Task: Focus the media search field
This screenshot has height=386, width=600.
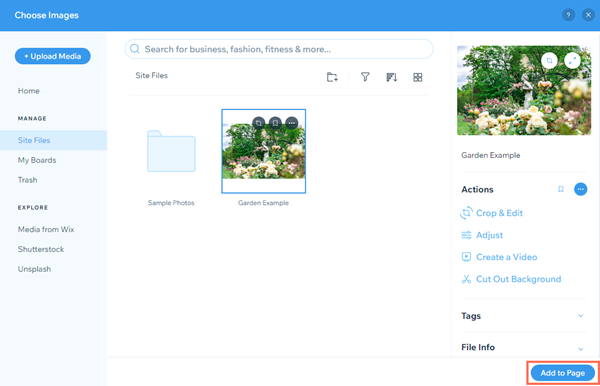Action: (279, 49)
